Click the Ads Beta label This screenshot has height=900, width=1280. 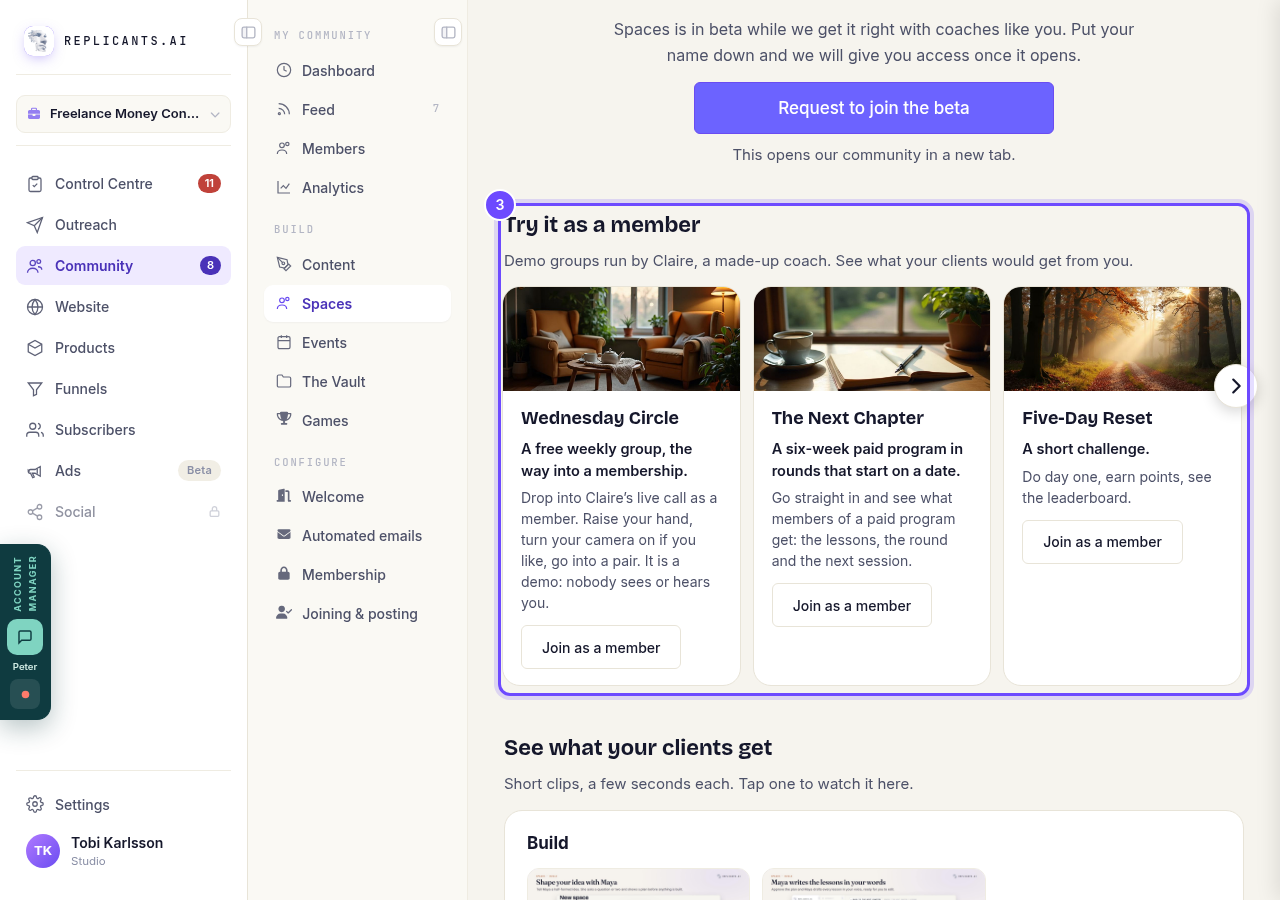pos(199,471)
